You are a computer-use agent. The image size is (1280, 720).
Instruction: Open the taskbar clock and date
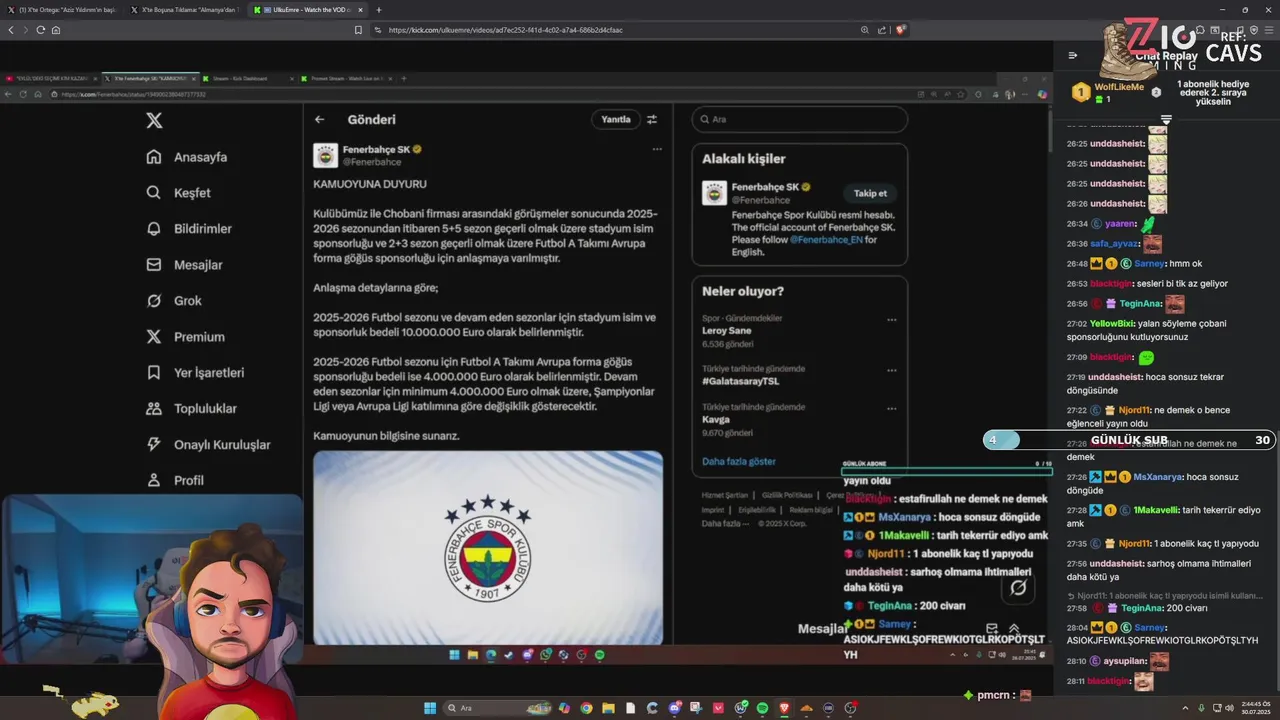tap(1255, 708)
